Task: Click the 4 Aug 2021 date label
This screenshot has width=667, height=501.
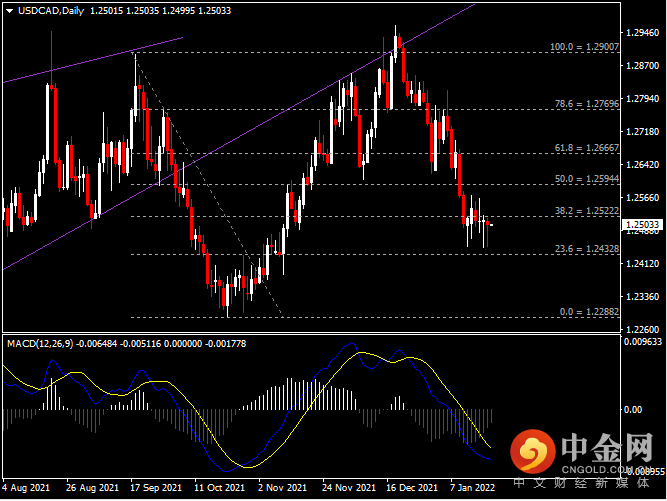Action: point(26,487)
